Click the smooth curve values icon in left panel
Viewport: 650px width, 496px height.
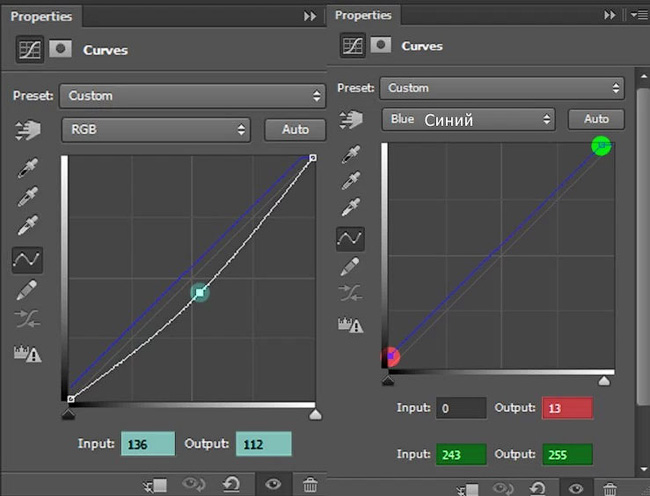[27, 319]
